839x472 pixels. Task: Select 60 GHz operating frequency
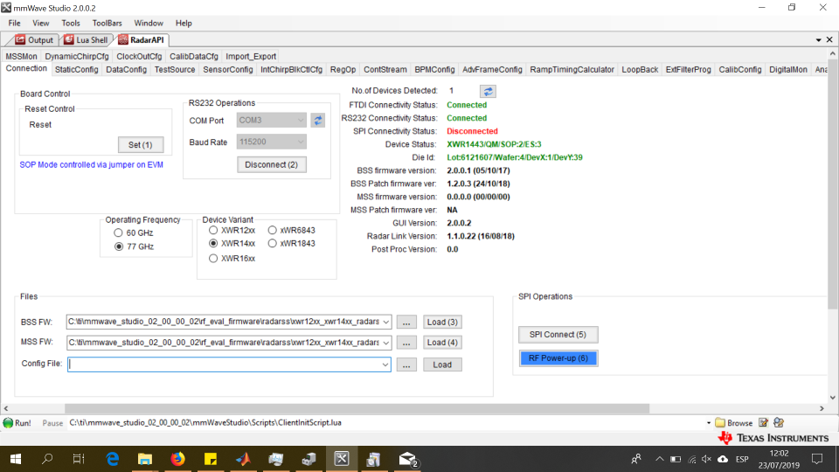coord(118,233)
